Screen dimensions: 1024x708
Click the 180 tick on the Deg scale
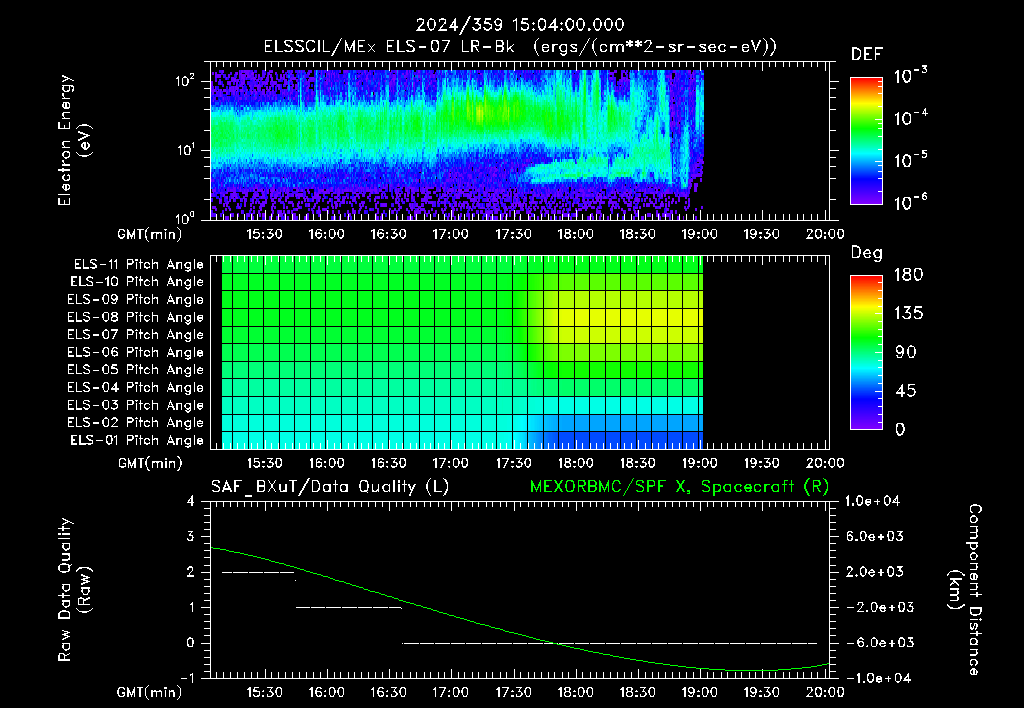(908, 275)
